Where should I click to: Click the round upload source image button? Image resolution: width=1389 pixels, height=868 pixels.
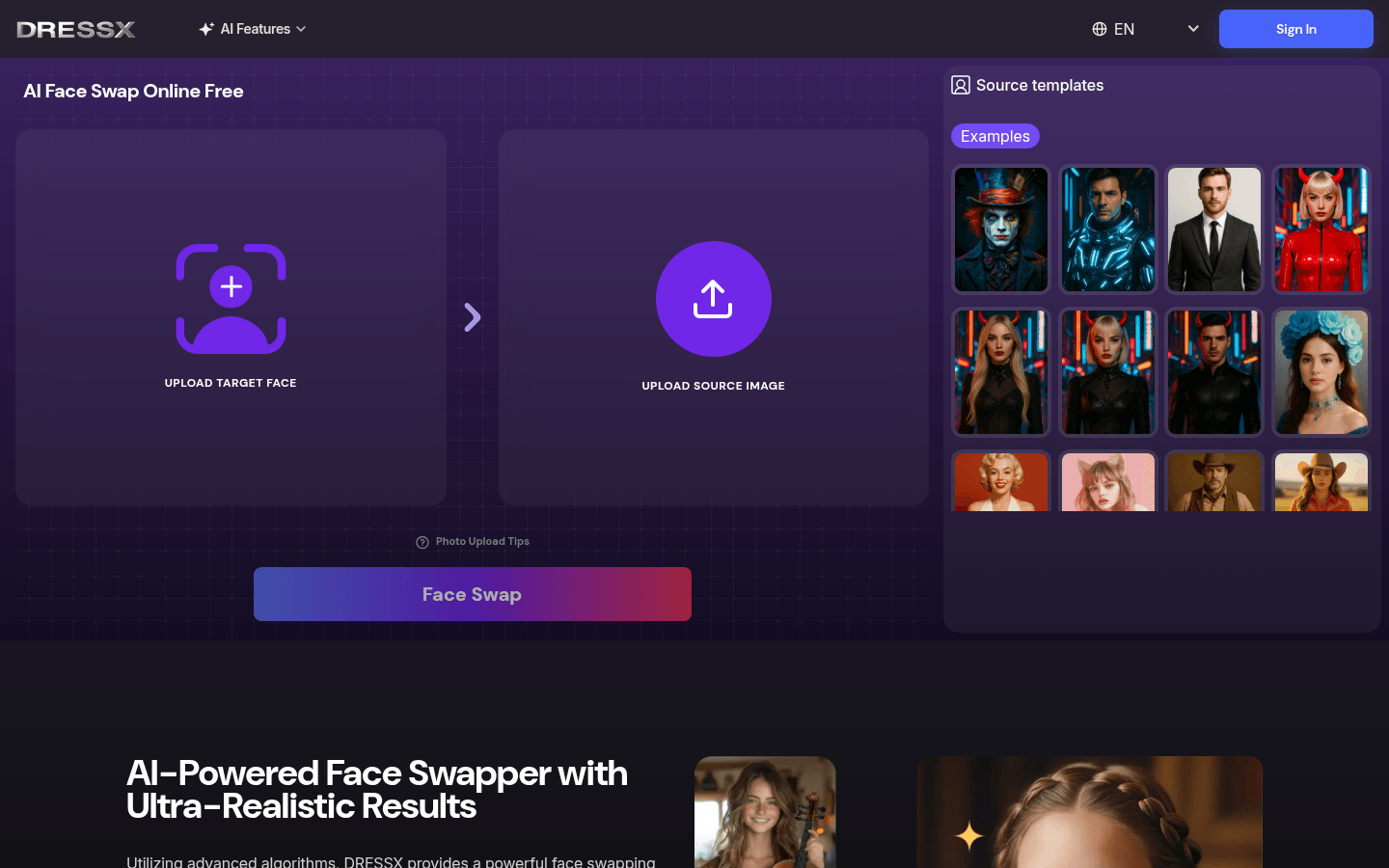(x=714, y=299)
